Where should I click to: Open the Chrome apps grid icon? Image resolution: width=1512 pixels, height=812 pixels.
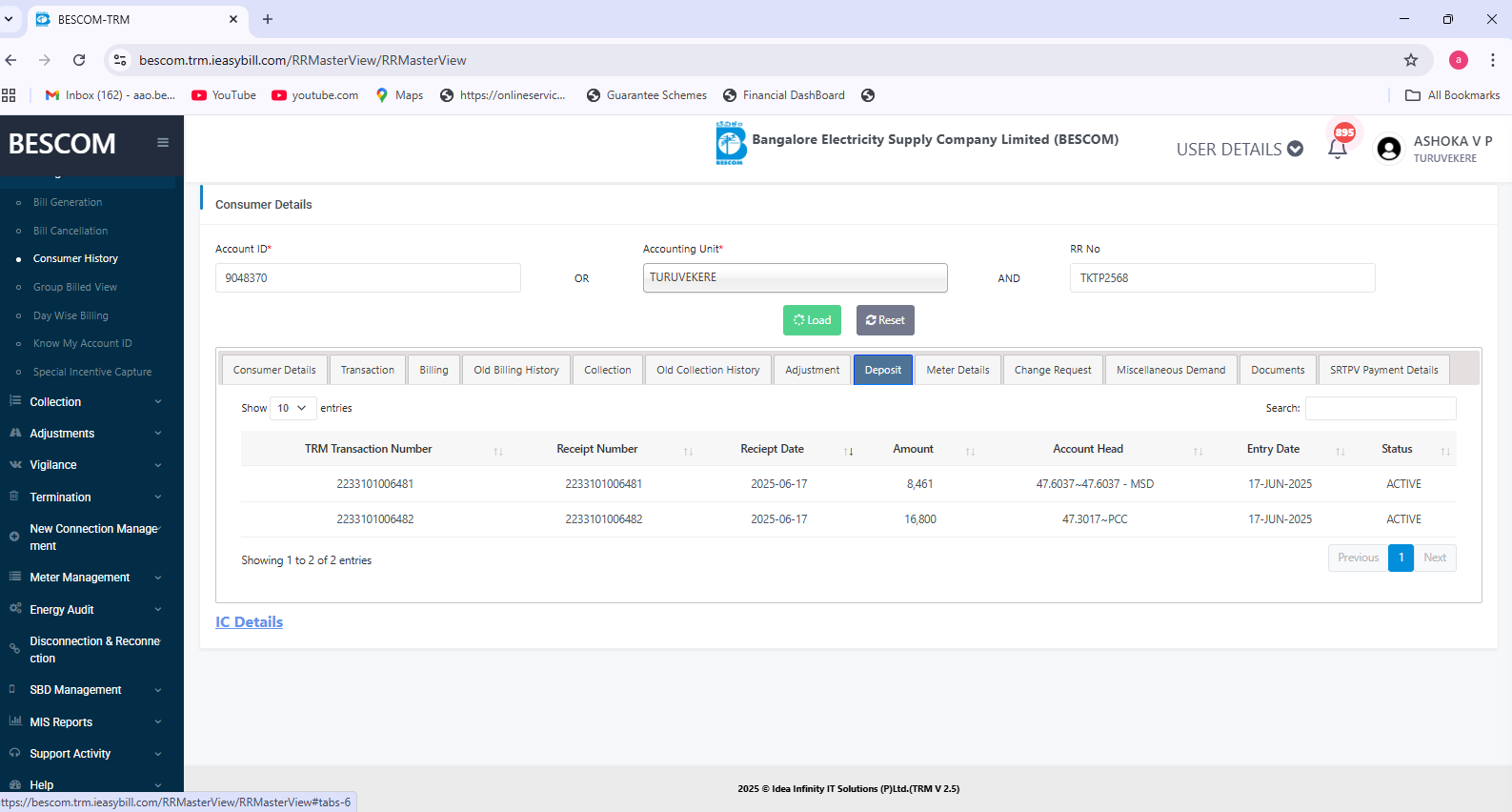coord(10,95)
